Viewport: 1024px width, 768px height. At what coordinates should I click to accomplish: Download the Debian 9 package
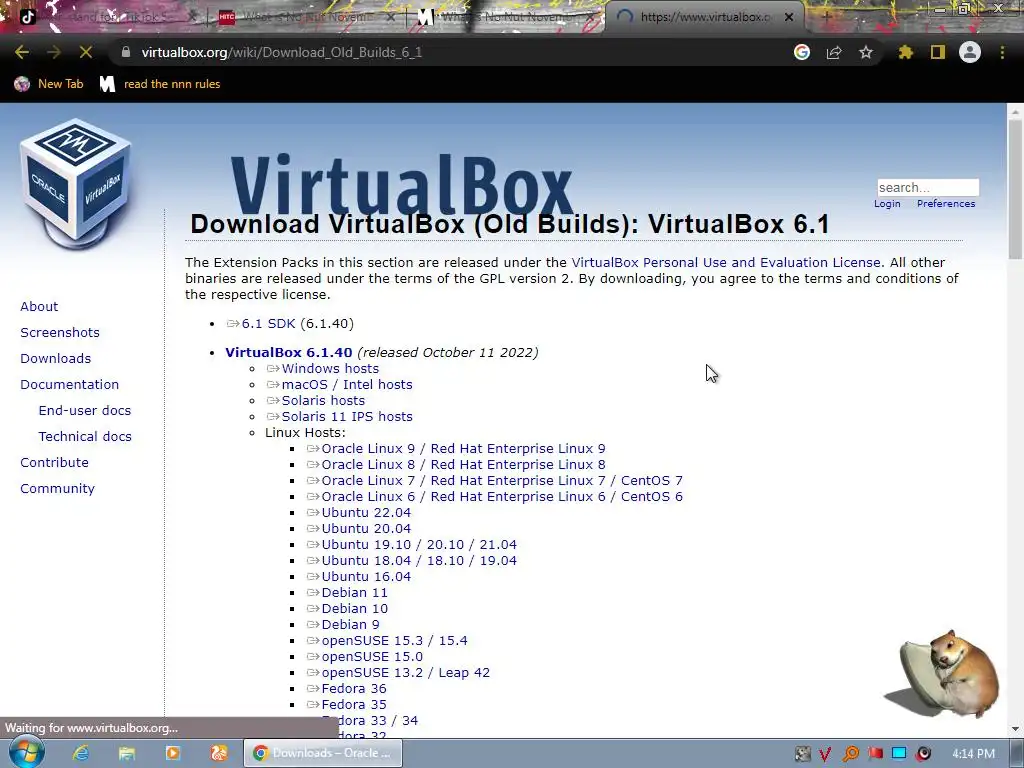tap(350, 624)
